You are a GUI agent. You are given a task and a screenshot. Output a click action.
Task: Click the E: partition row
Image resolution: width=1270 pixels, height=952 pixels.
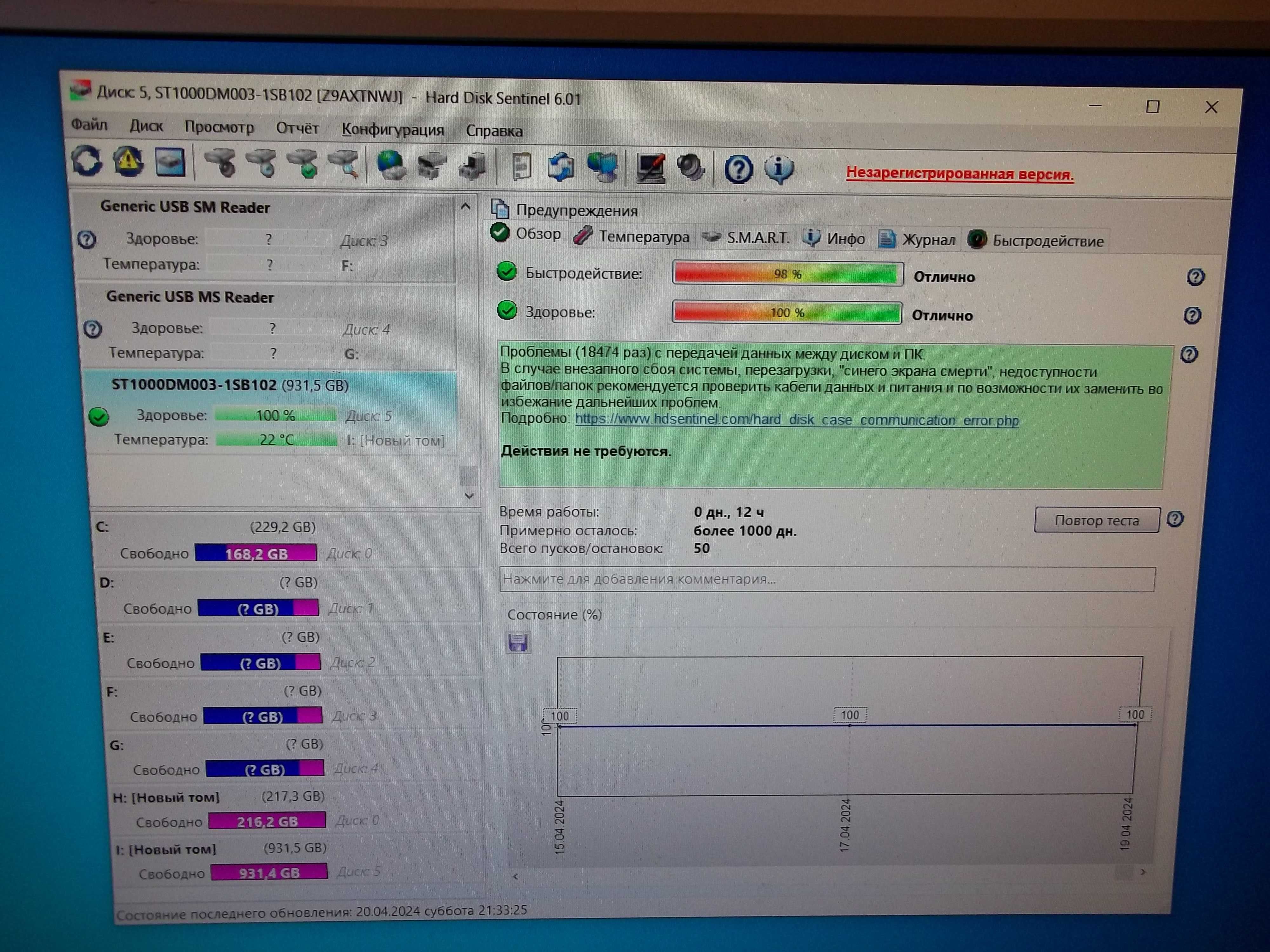click(291, 650)
